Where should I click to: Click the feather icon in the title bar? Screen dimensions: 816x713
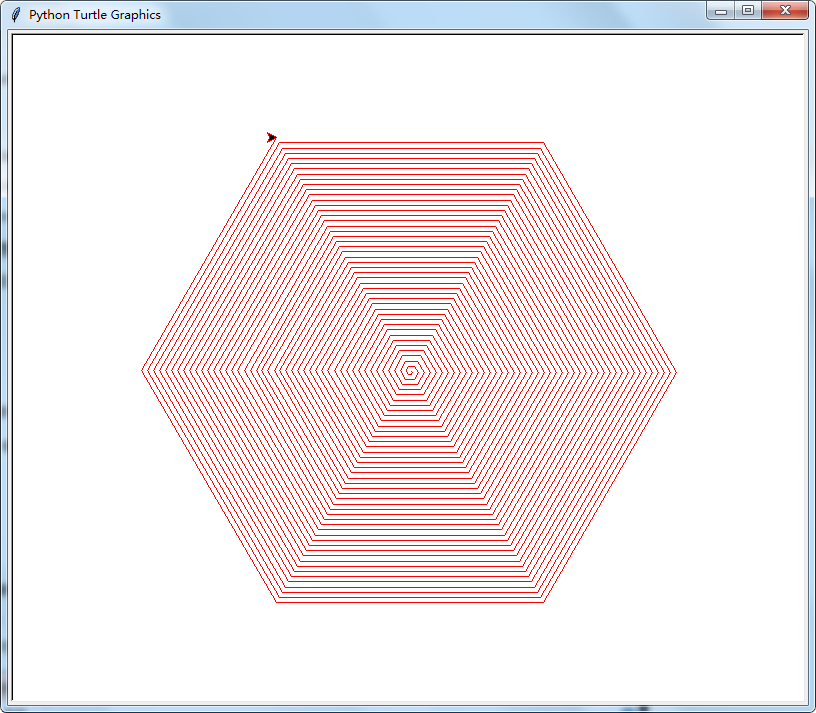16,15
